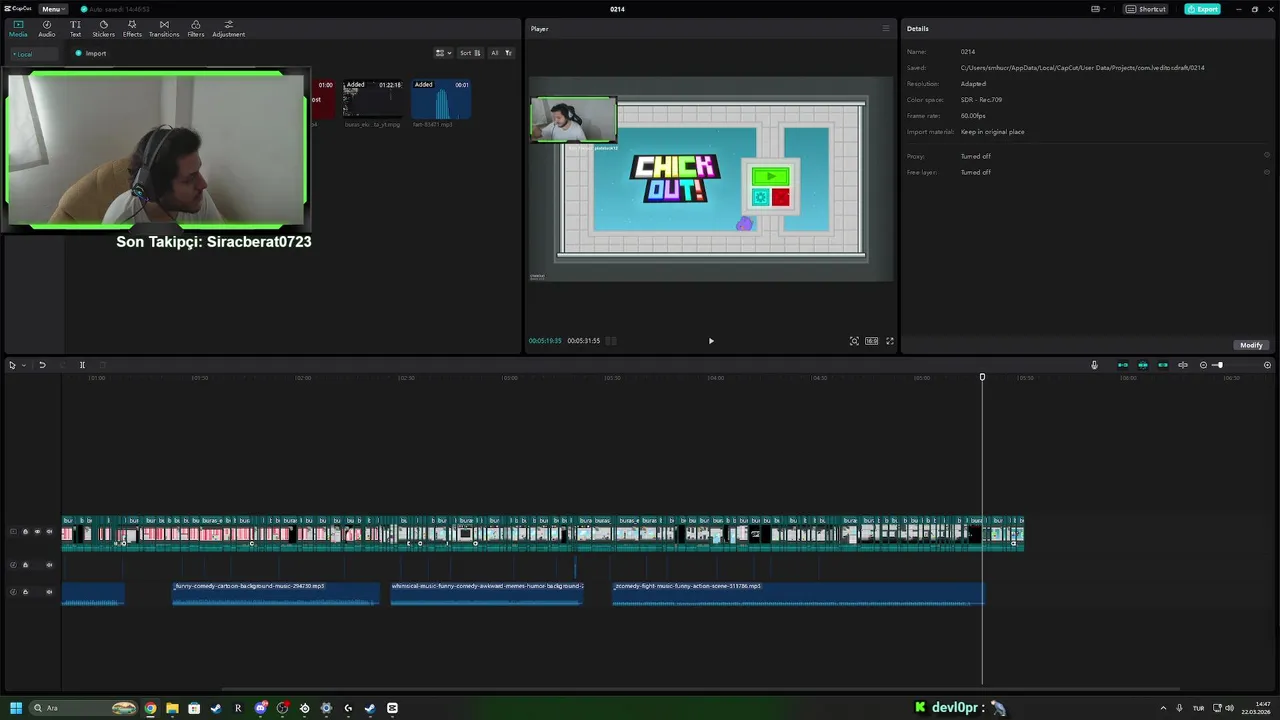This screenshot has width=1280, height=720.
Task: Click the taskbar search box Ara
Action: 85,708
